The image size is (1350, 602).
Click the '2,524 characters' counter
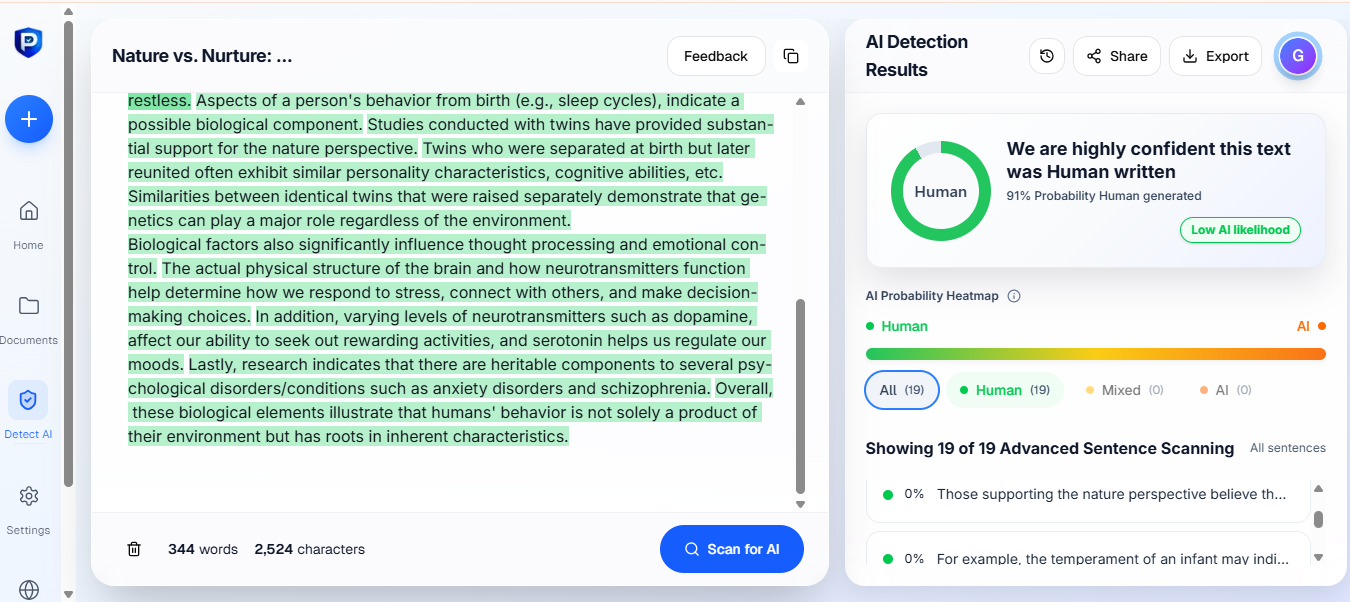coord(310,549)
